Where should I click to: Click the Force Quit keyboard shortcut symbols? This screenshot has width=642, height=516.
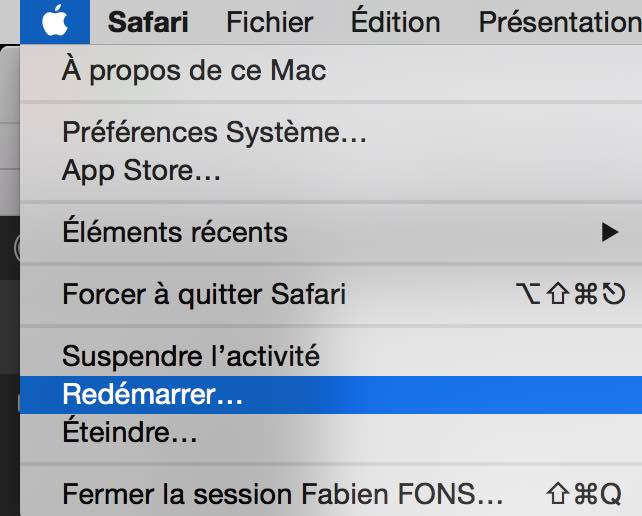(573, 294)
